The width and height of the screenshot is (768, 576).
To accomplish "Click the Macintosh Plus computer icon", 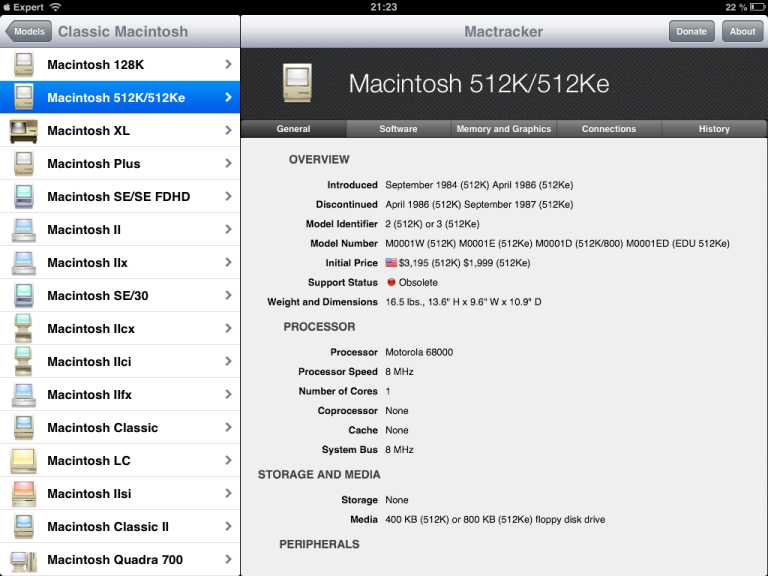I will tap(24, 164).
